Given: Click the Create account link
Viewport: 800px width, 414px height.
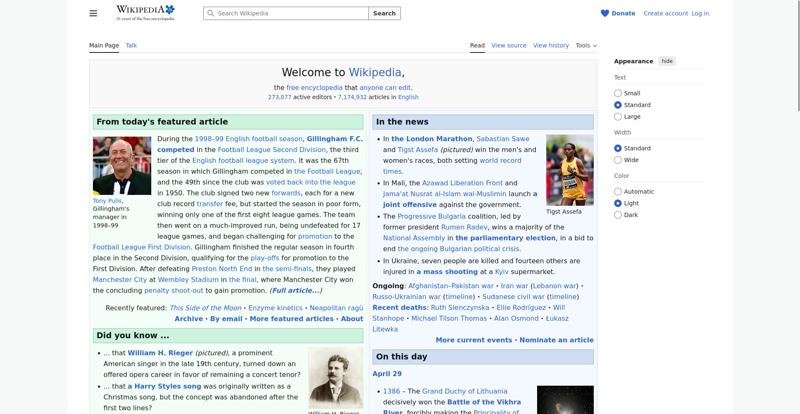Looking at the screenshot, I should pos(665,13).
